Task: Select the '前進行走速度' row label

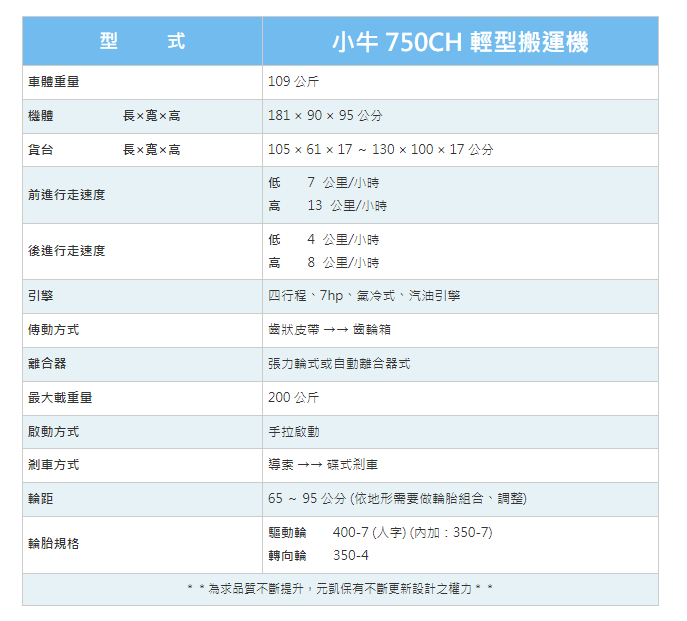Action: [x=67, y=195]
